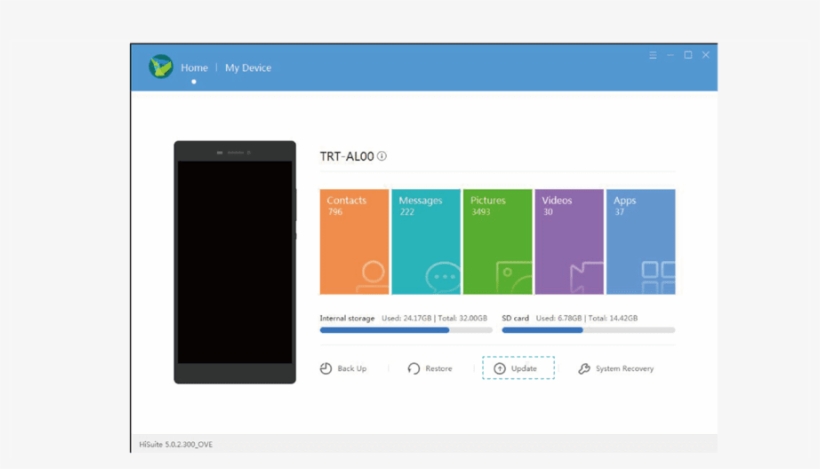The height and width of the screenshot is (469, 820).
Task: Open the hamburger menu in the title bar
Action: [653, 55]
